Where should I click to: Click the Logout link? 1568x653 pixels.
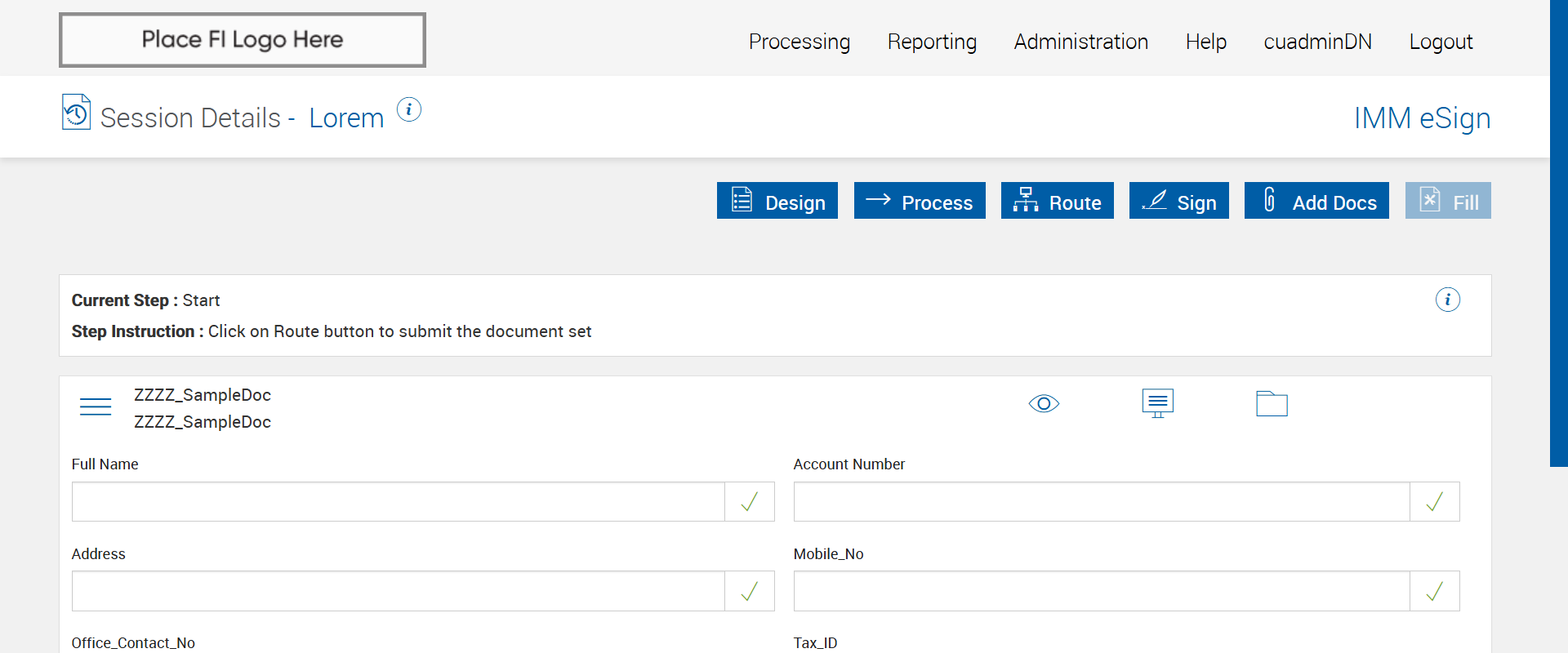(1441, 42)
